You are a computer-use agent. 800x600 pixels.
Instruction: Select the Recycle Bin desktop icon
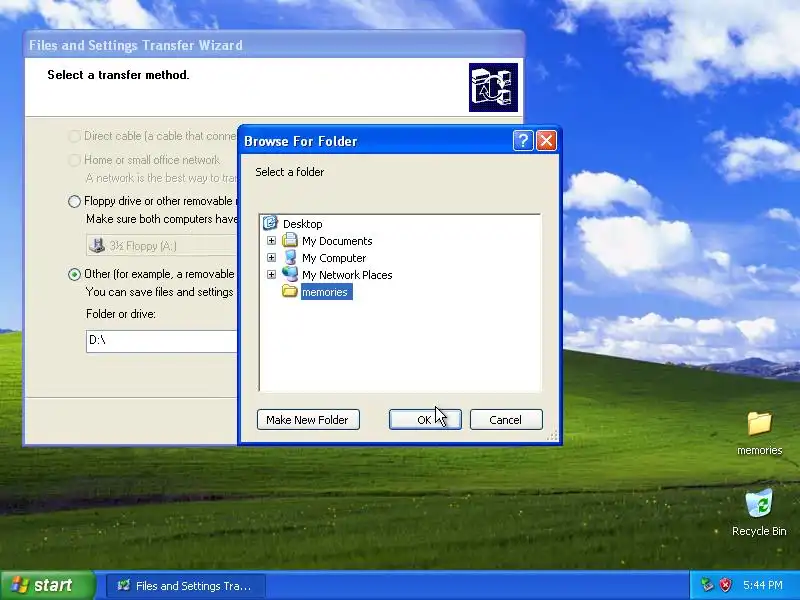(x=759, y=504)
